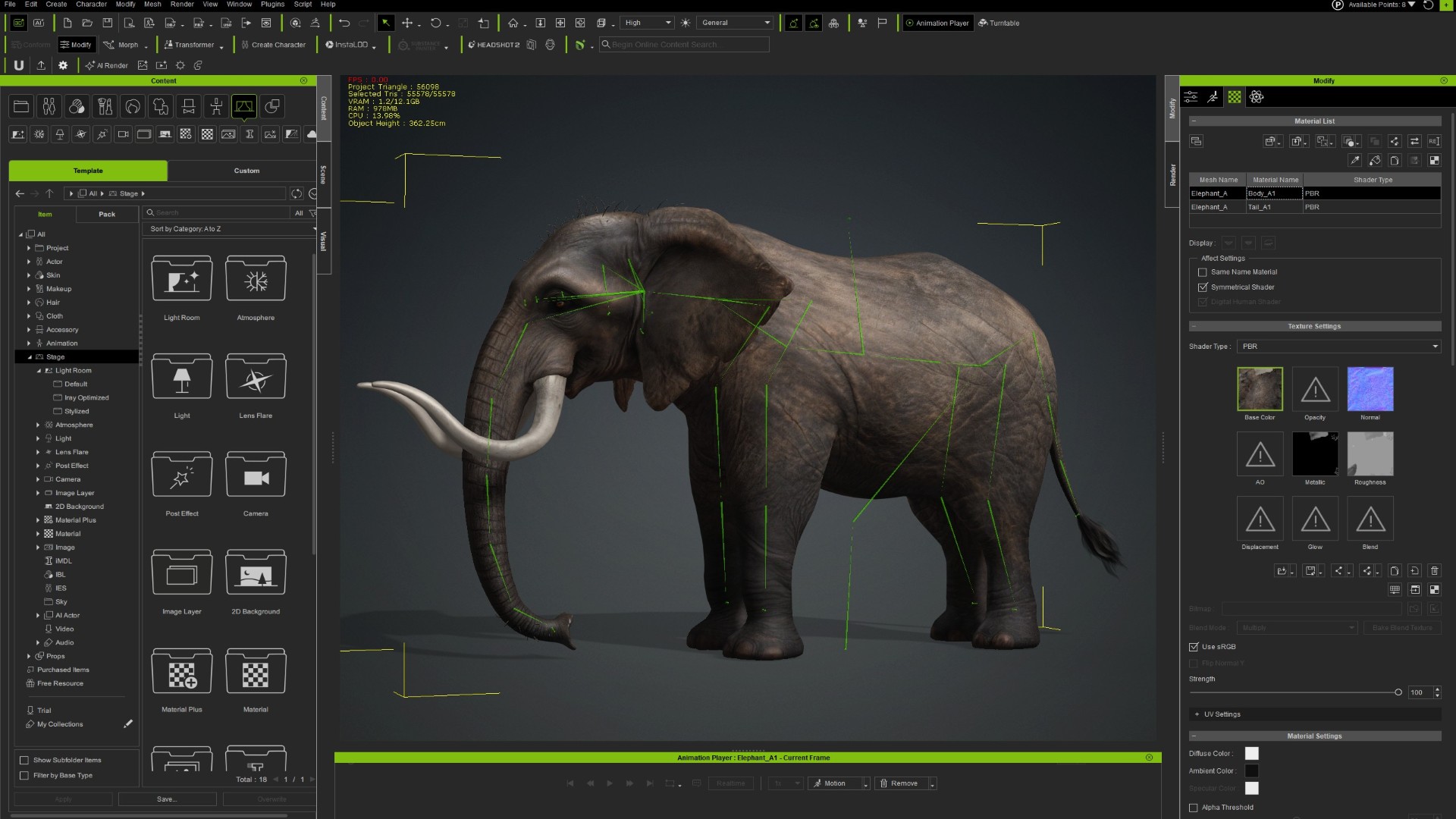1456x819 pixels.
Task: Open the High quality dropdown
Action: [x=647, y=23]
